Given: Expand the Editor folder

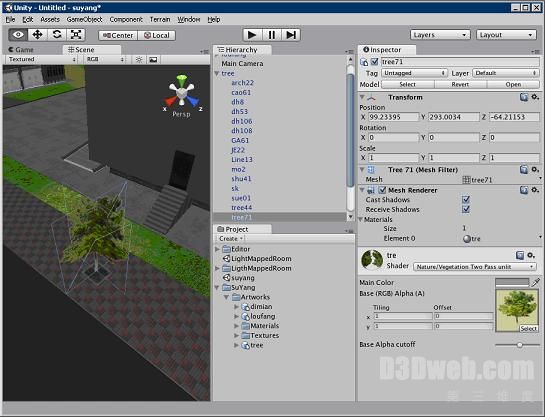Looking at the screenshot, I should click(x=218, y=249).
